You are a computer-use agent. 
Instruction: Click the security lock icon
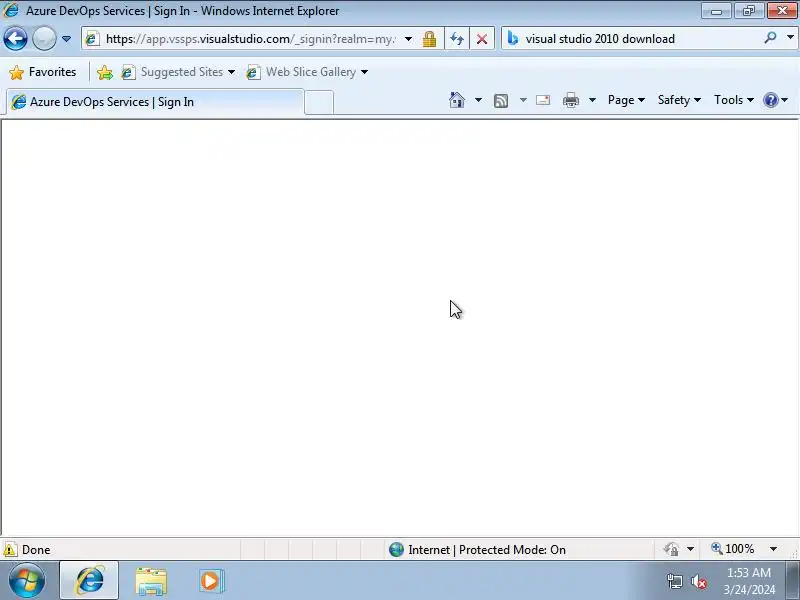429,39
